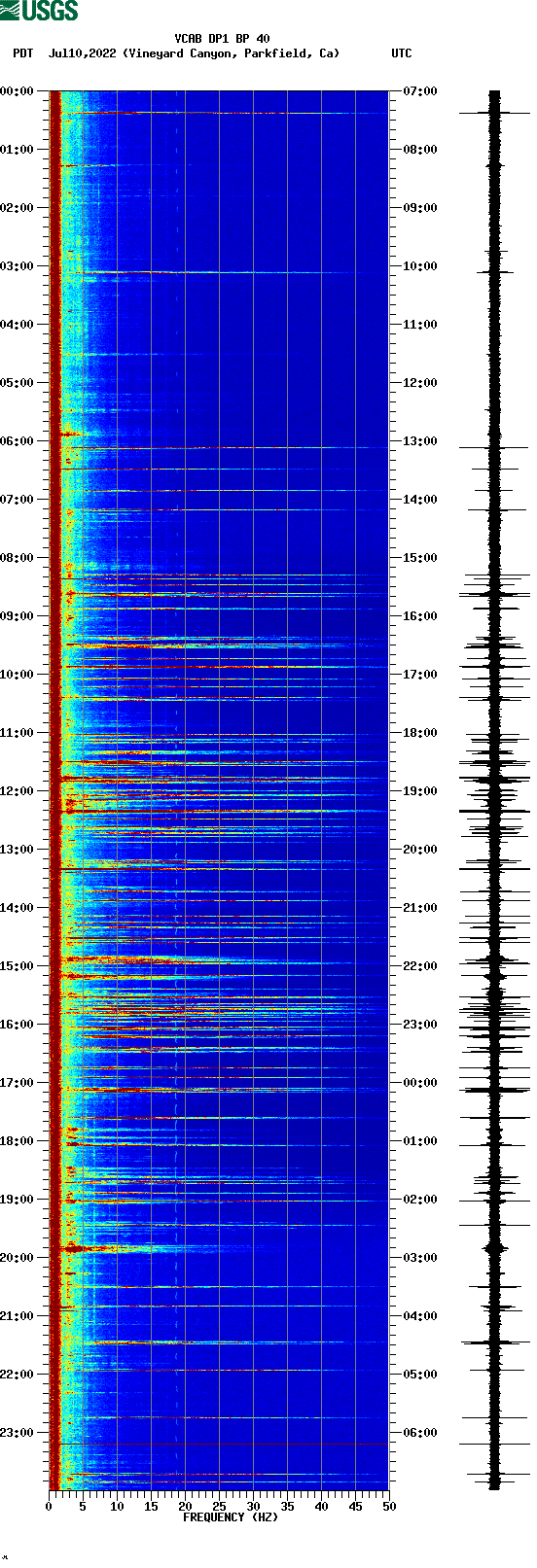
Task: Click the date text Jul10,2022
Action: (82, 53)
